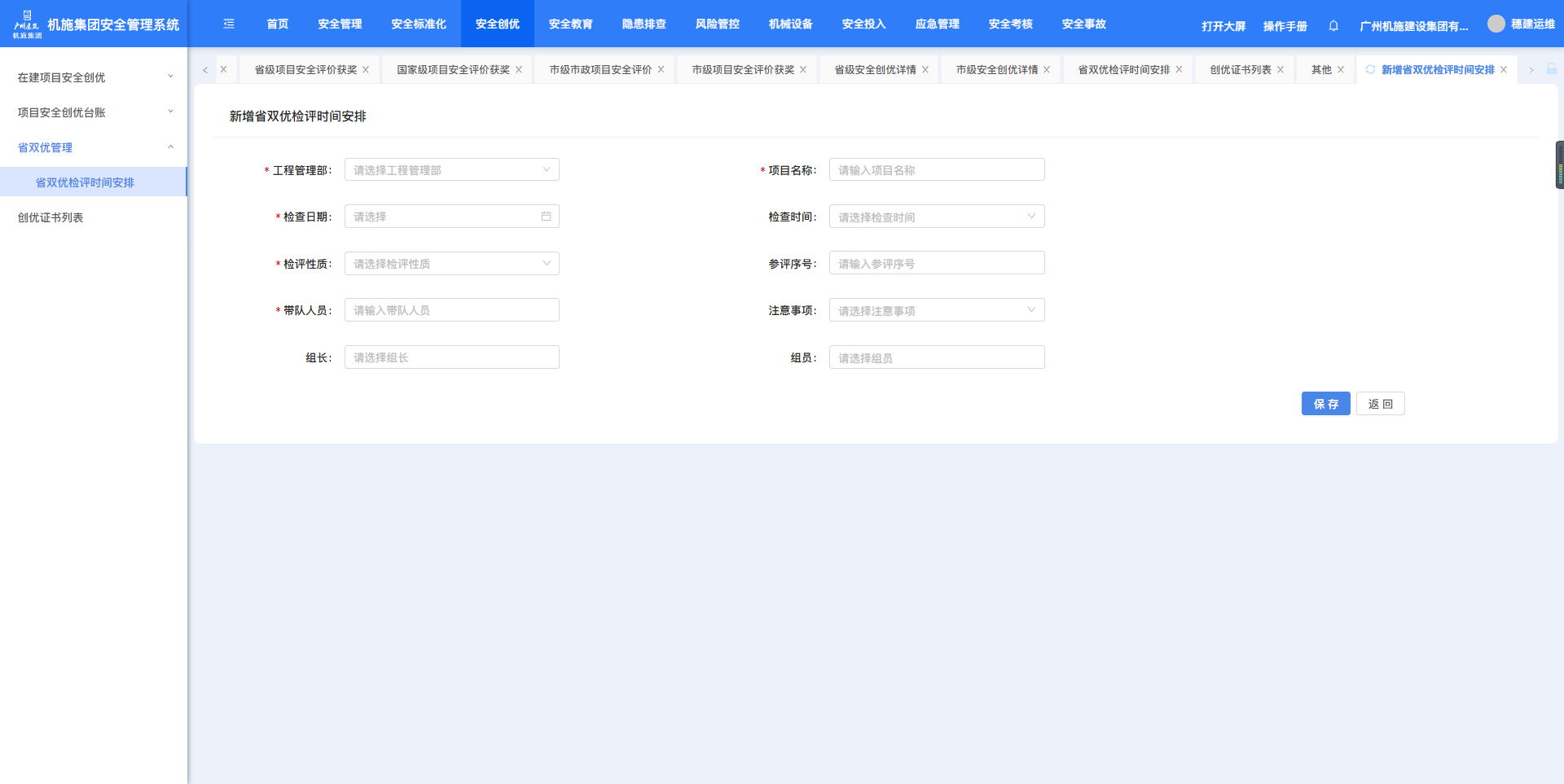Open the calendar icon in 检查日期 field
Image resolution: width=1564 pixels, height=784 pixels.
point(546,217)
